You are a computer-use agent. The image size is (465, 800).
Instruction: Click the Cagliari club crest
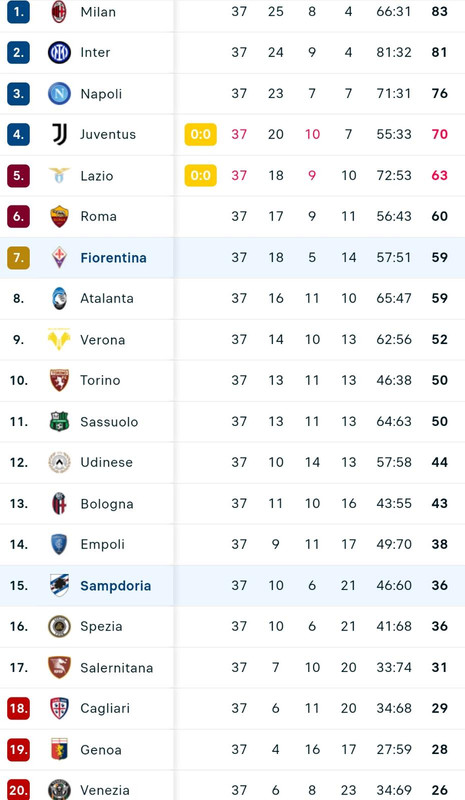59,708
